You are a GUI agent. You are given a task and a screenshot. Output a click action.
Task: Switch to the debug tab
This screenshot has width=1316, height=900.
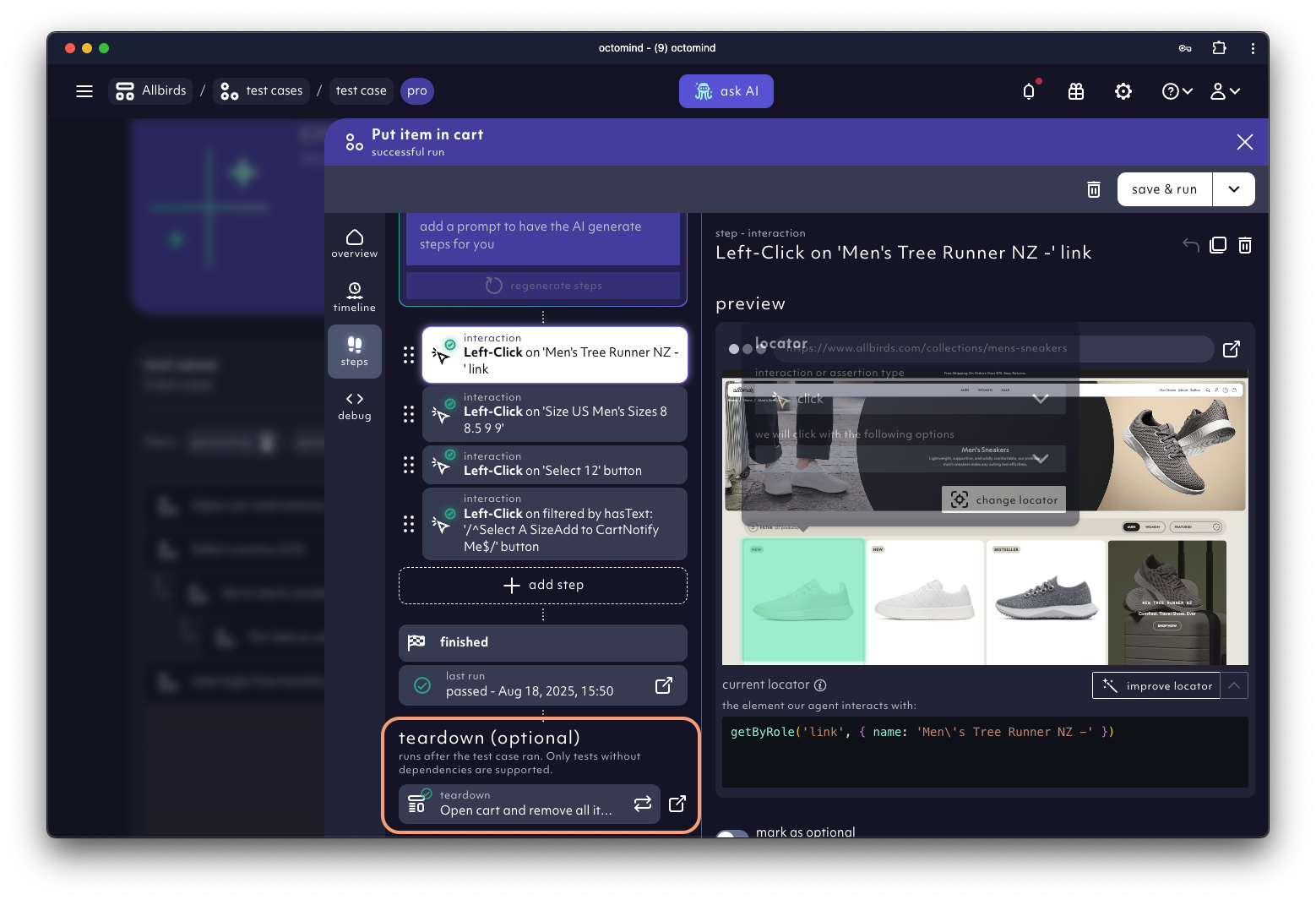[355, 406]
